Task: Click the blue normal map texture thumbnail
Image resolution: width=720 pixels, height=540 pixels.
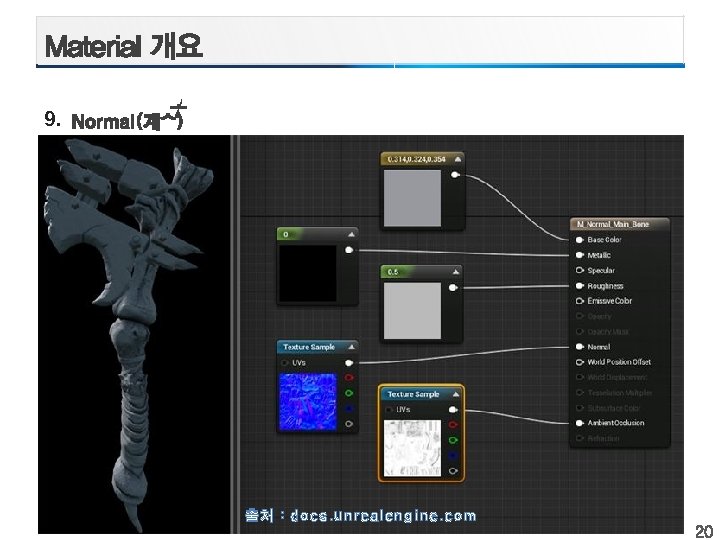Action: pos(308,402)
